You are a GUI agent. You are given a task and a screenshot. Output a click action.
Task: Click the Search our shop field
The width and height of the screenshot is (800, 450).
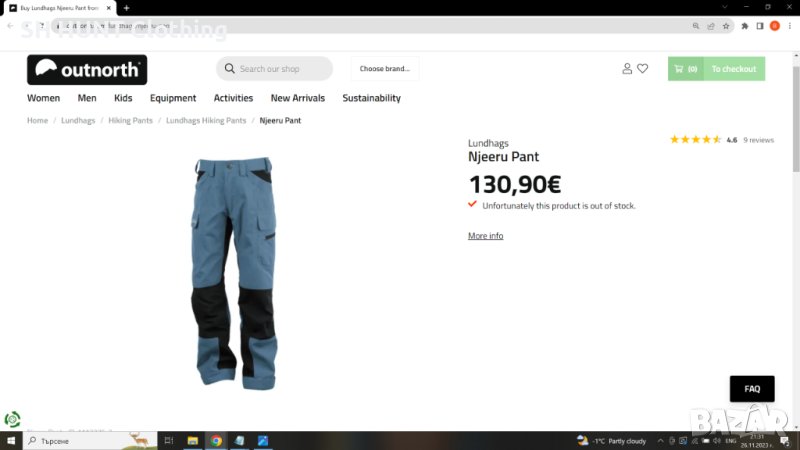[274, 69]
